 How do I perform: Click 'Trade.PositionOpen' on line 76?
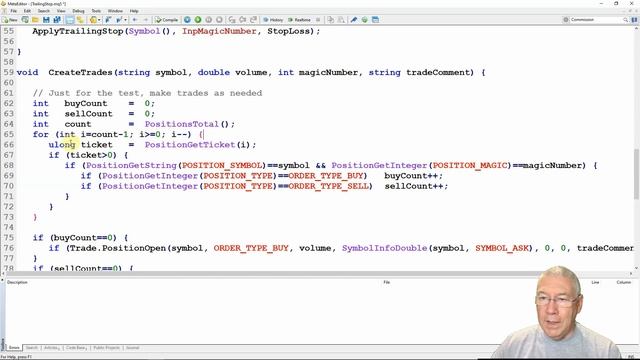click(x=118, y=248)
